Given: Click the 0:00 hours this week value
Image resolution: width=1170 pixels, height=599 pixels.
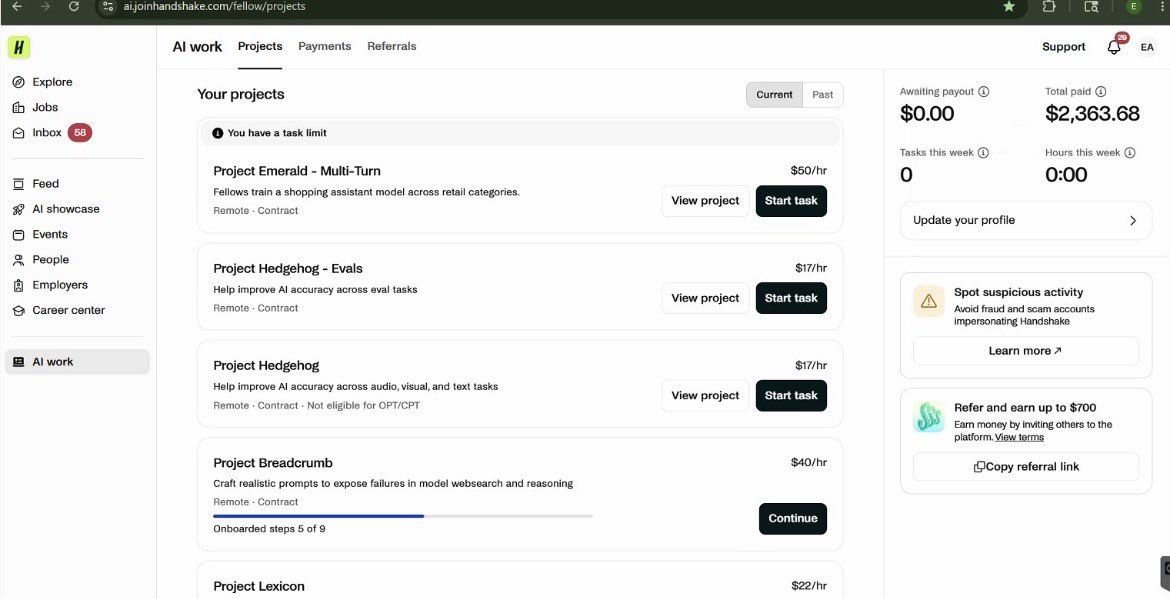Looking at the screenshot, I should click(x=1066, y=175).
